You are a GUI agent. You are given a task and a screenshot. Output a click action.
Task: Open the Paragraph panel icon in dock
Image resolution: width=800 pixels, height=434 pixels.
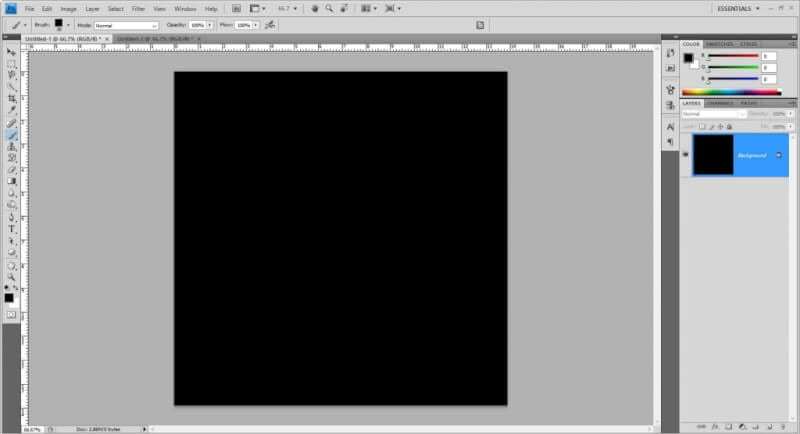coord(670,141)
